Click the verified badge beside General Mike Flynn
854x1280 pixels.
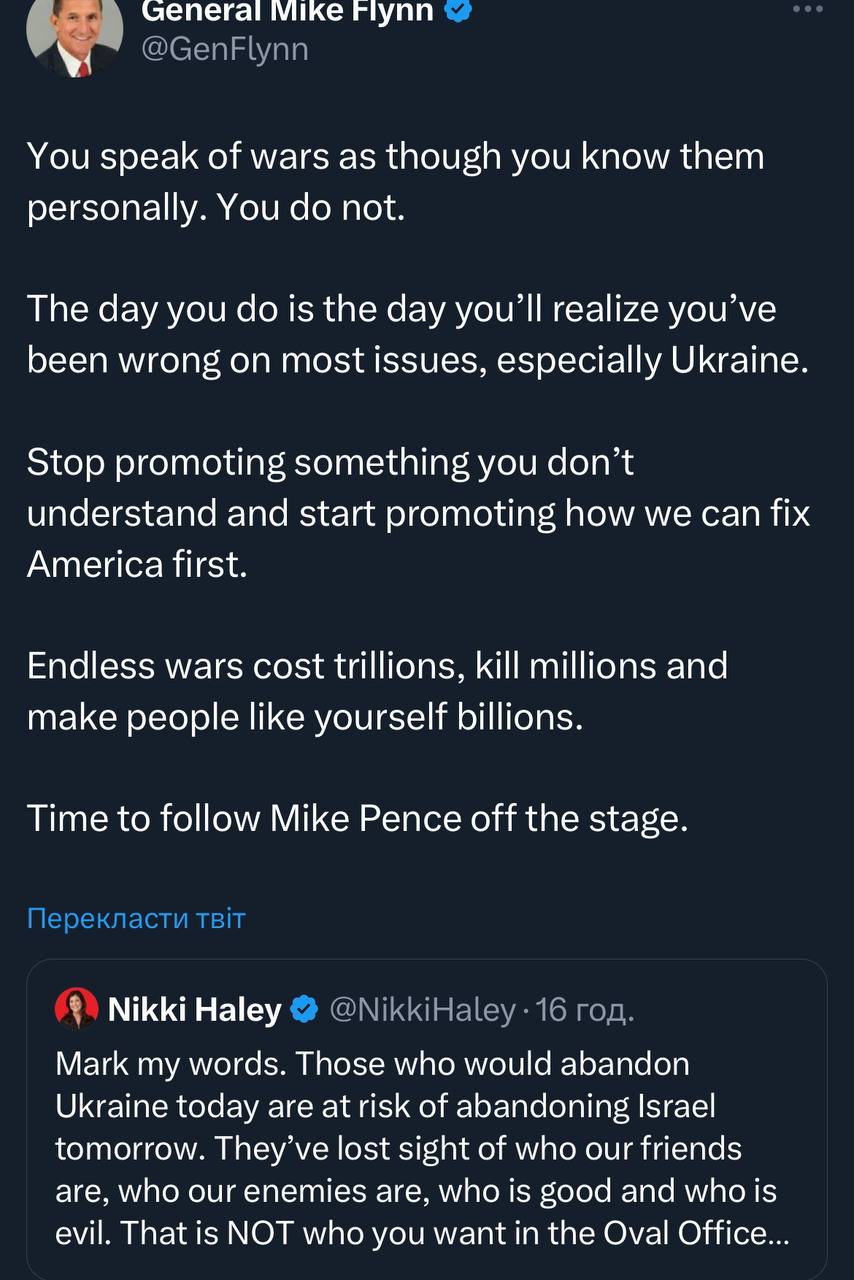click(x=458, y=11)
